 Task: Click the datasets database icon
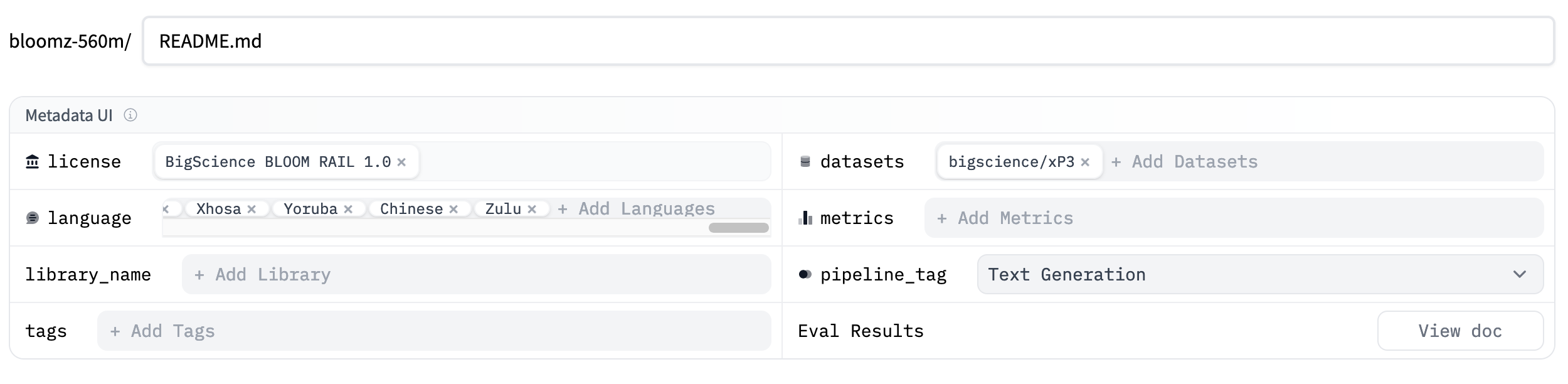tap(805, 162)
